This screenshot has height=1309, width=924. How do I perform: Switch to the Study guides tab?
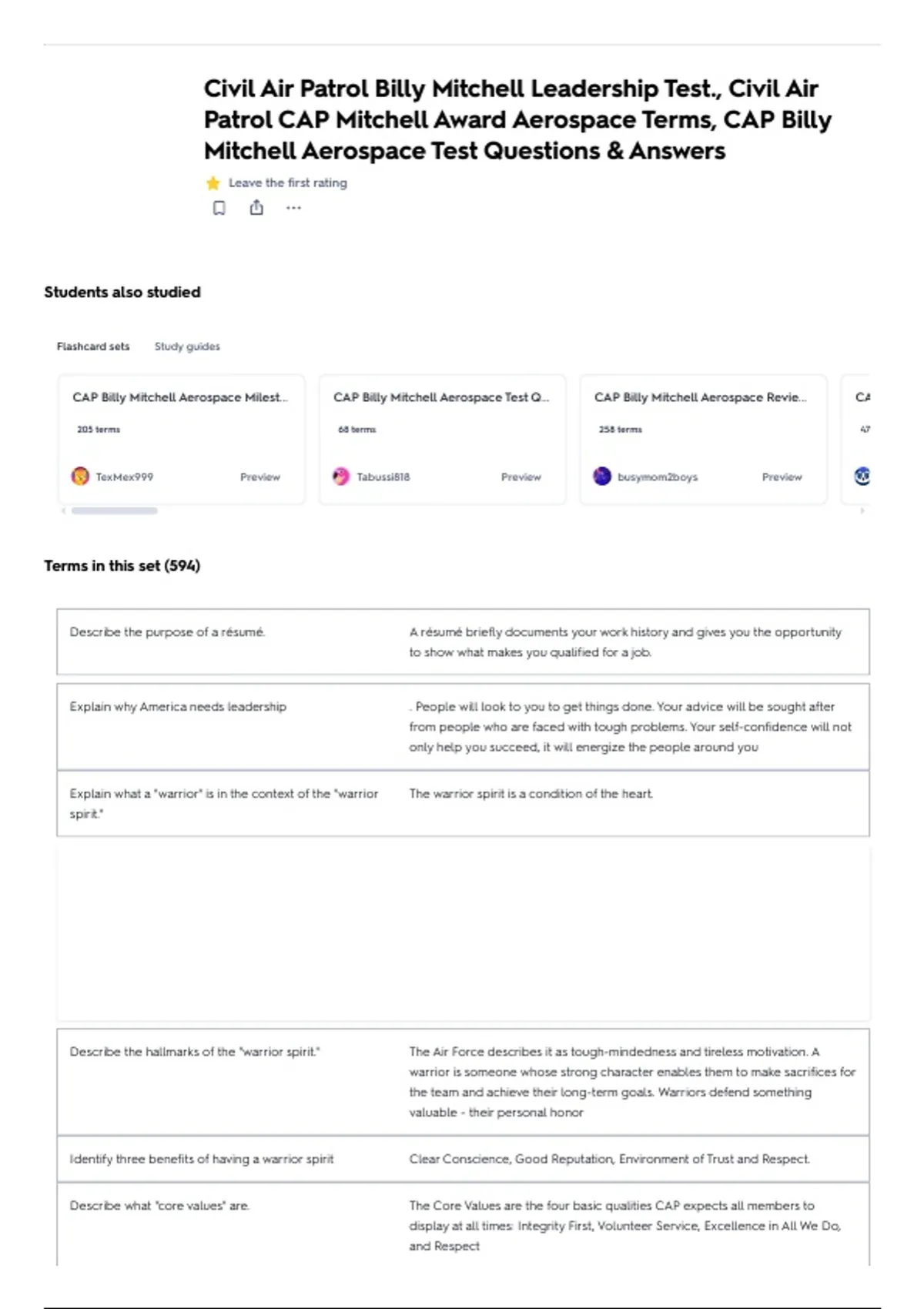(187, 346)
